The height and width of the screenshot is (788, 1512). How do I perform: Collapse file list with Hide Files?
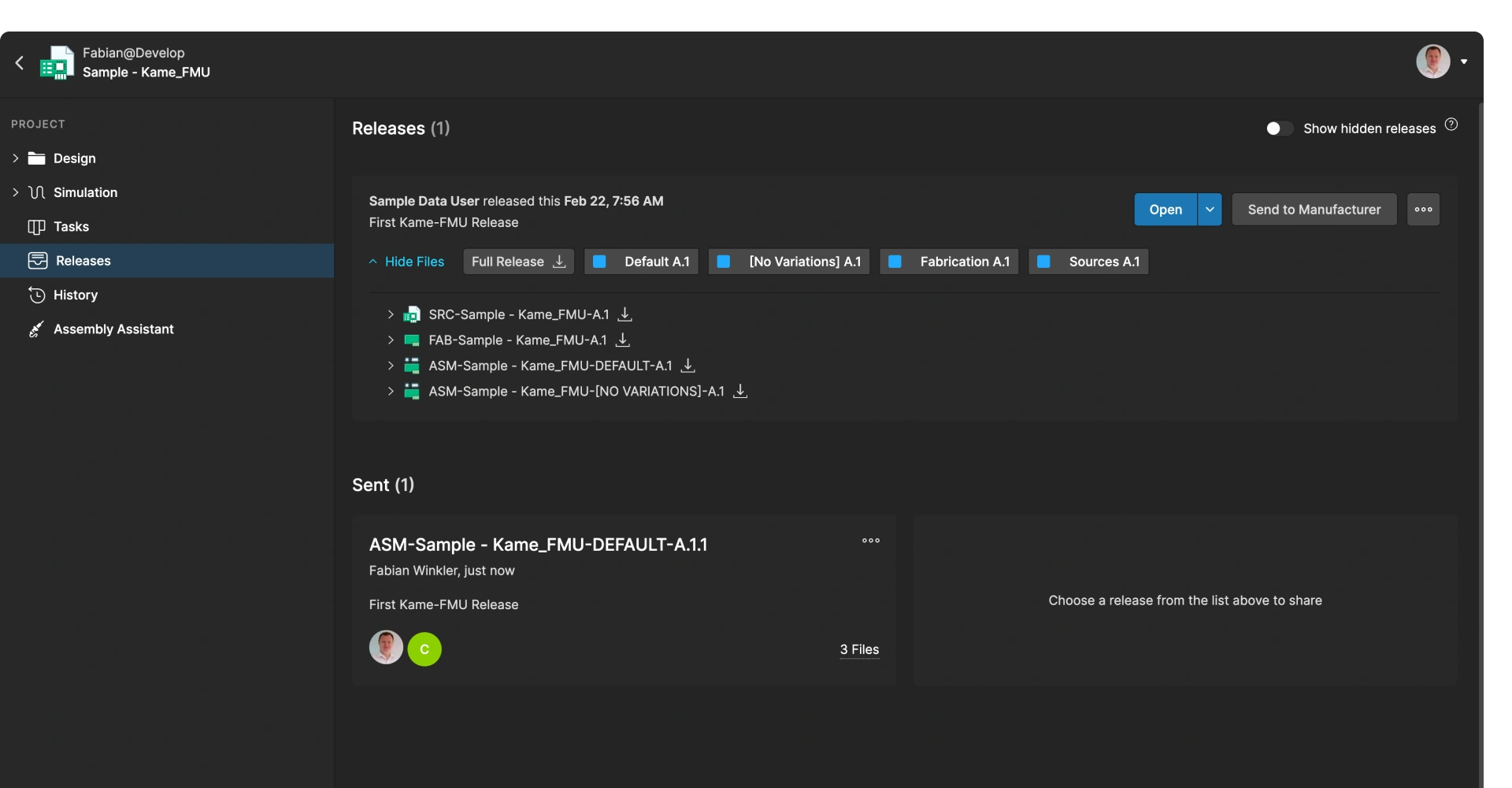pos(406,262)
